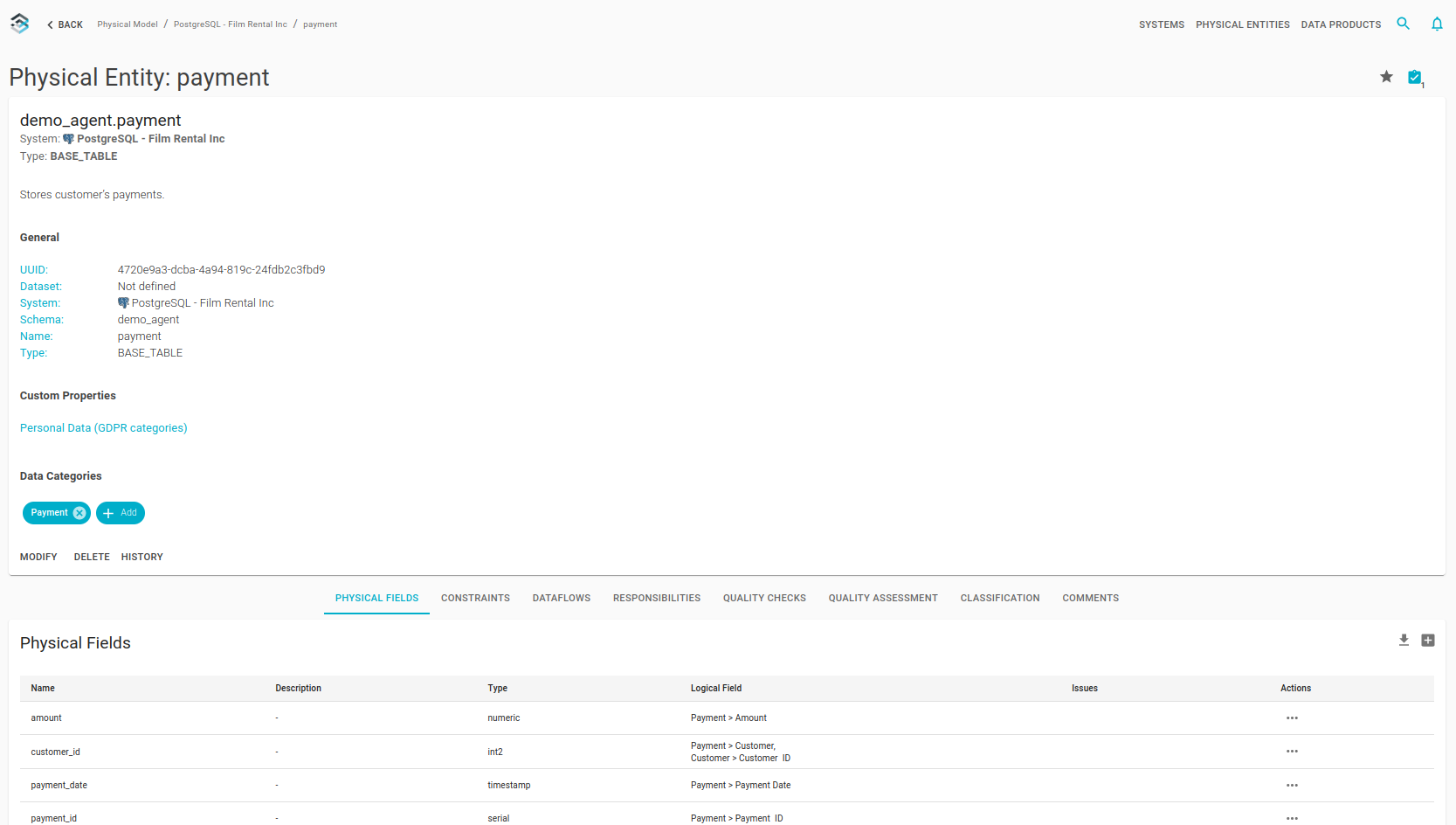
Task: Click the payment breadcrumb item
Action: tap(320, 24)
